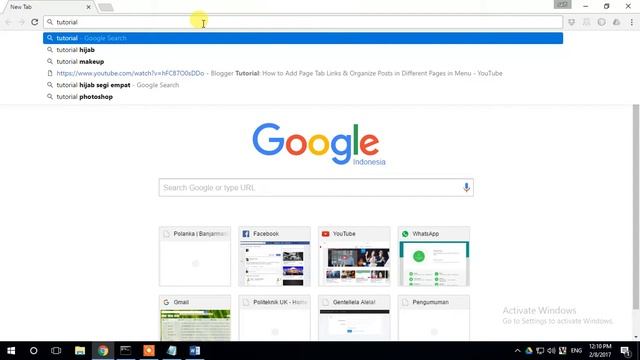Click the address bar containing 'tutorial'
The height and width of the screenshot is (360, 640).
[303, 22]
